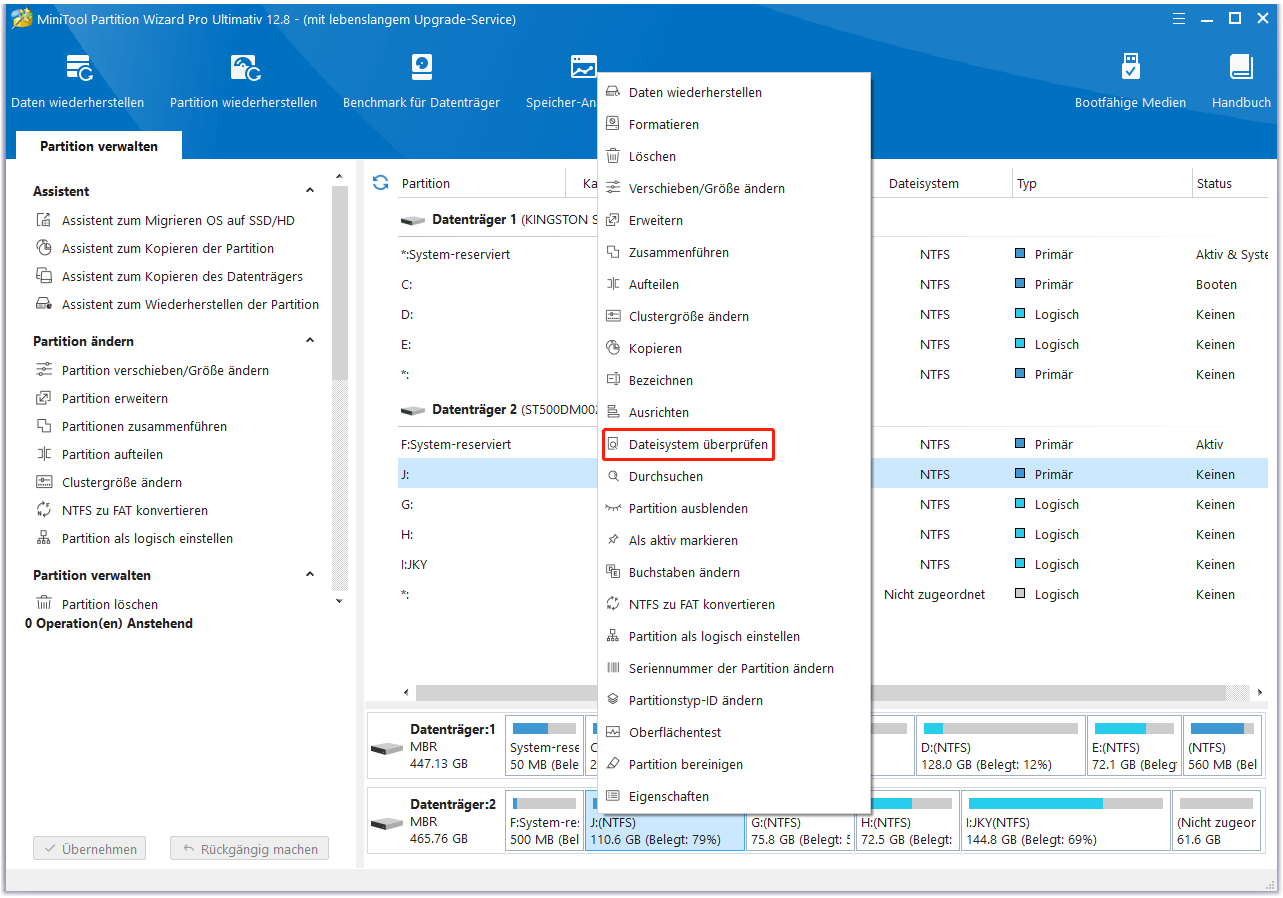1283x898 pixels.
Task: Switch to Partition verwalten tab
Action: [x=99, y=146]
